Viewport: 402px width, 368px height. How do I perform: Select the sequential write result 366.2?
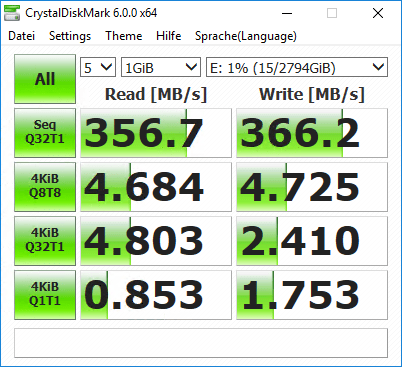(312, 133)
